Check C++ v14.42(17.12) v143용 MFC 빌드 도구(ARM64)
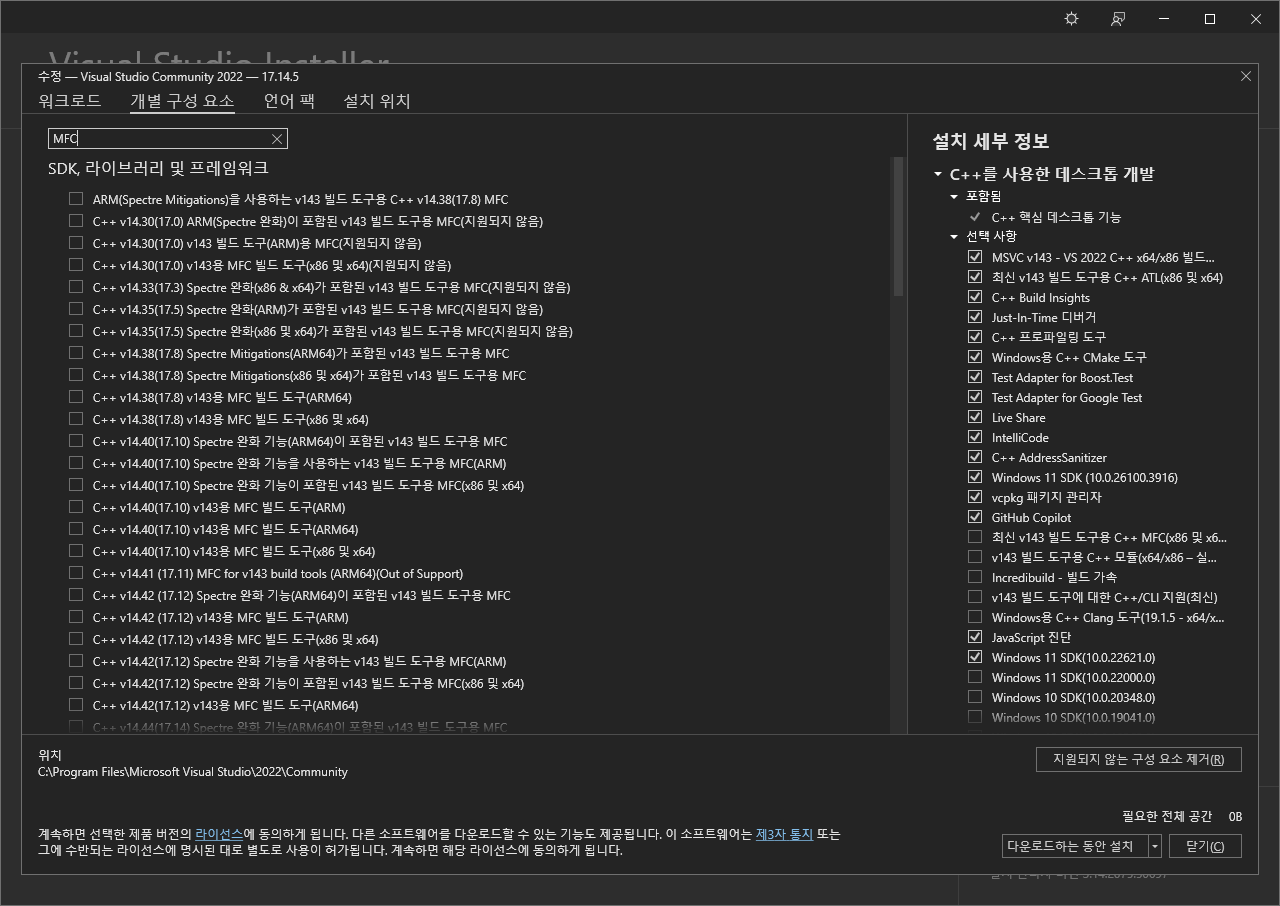The height and width of the screenshot is (906, 1280). pos(76,705)
